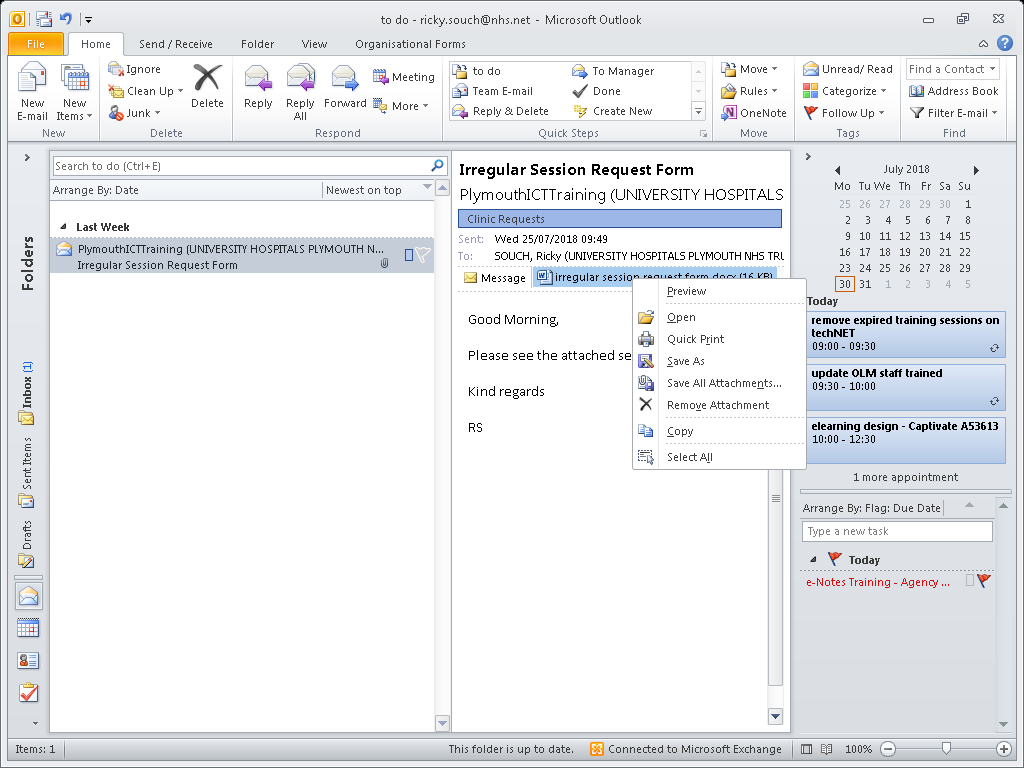Run the To Manager quick step
The image size is (1024, 768).
pos(613,71)
